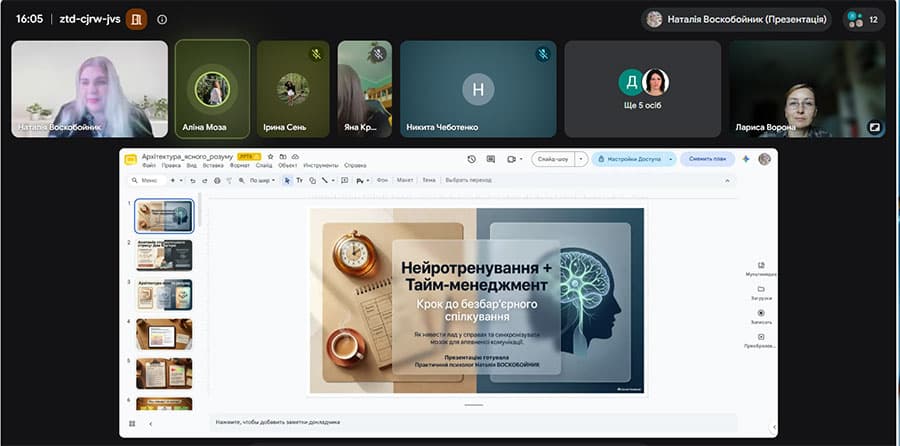Expand the Слайд-шоу options arrow

point(581,159)
